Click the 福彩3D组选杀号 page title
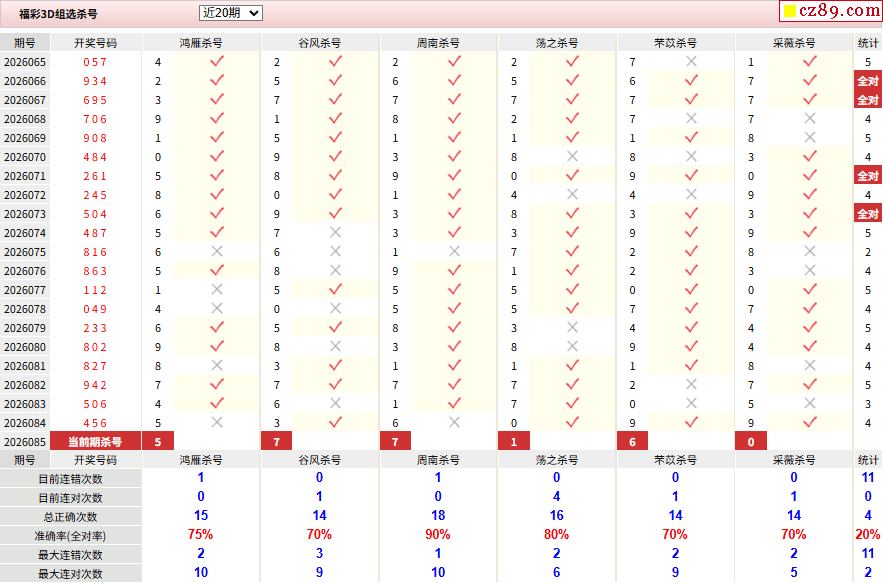The height and width of the screenshot is (583, 883). coord(59,14)
